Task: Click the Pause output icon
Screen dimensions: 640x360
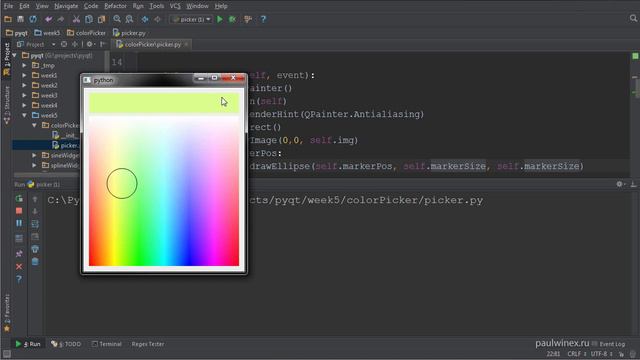Action: [x=19, y=223]
